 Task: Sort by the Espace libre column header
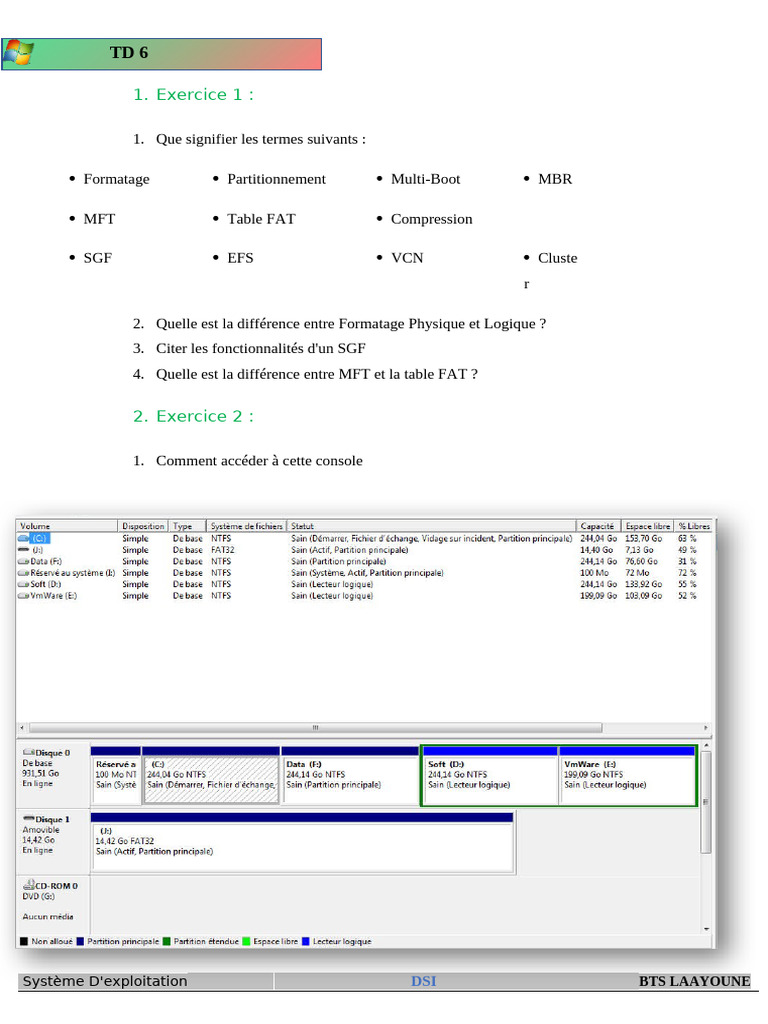[x=647, y=526]
